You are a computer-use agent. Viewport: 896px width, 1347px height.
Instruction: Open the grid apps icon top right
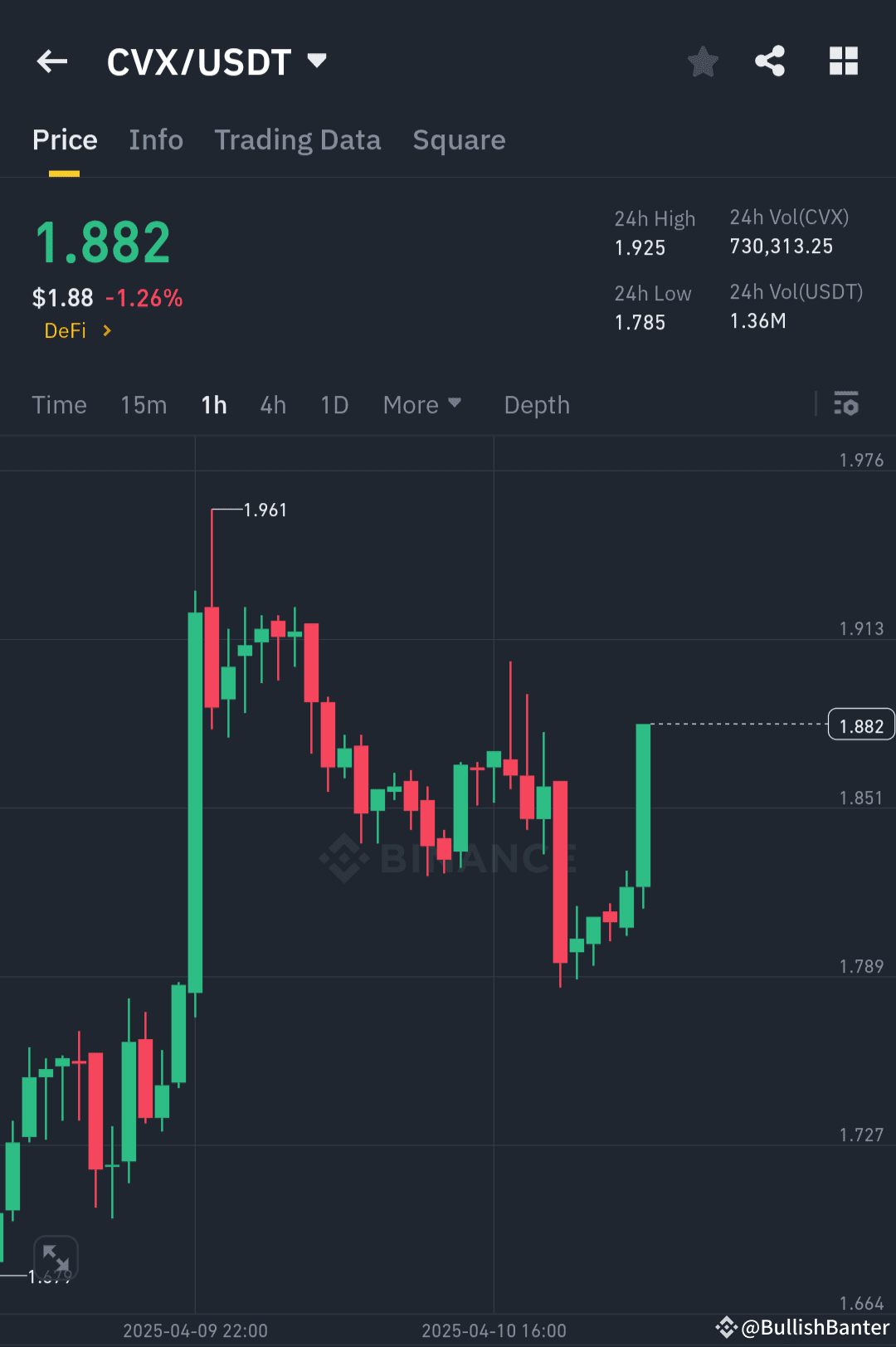(844, 61)
